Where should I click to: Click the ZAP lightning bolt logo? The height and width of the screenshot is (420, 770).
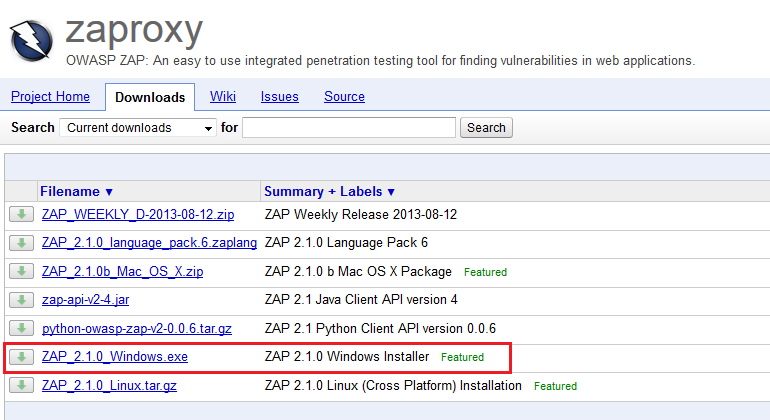coord(32,39)
